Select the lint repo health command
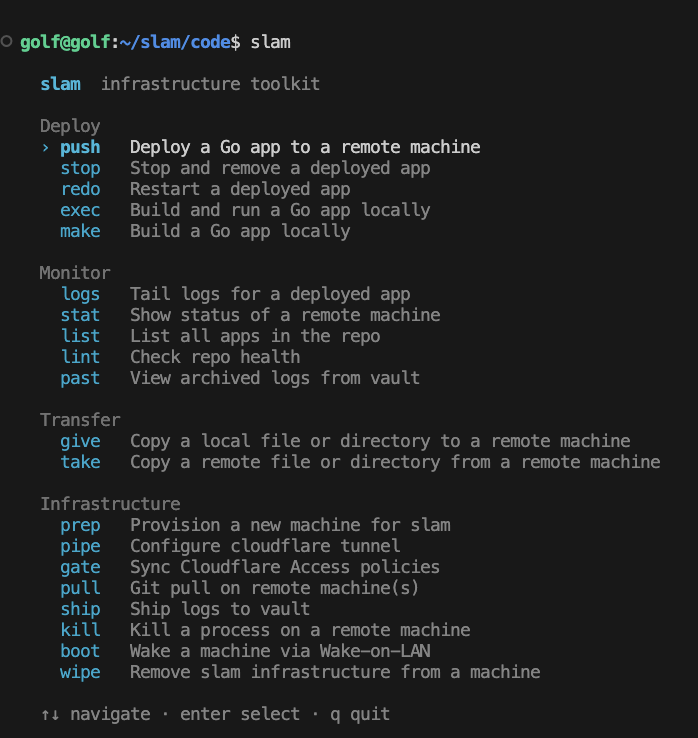The width and height of the screenshot is (698, 738). point(80,357)
